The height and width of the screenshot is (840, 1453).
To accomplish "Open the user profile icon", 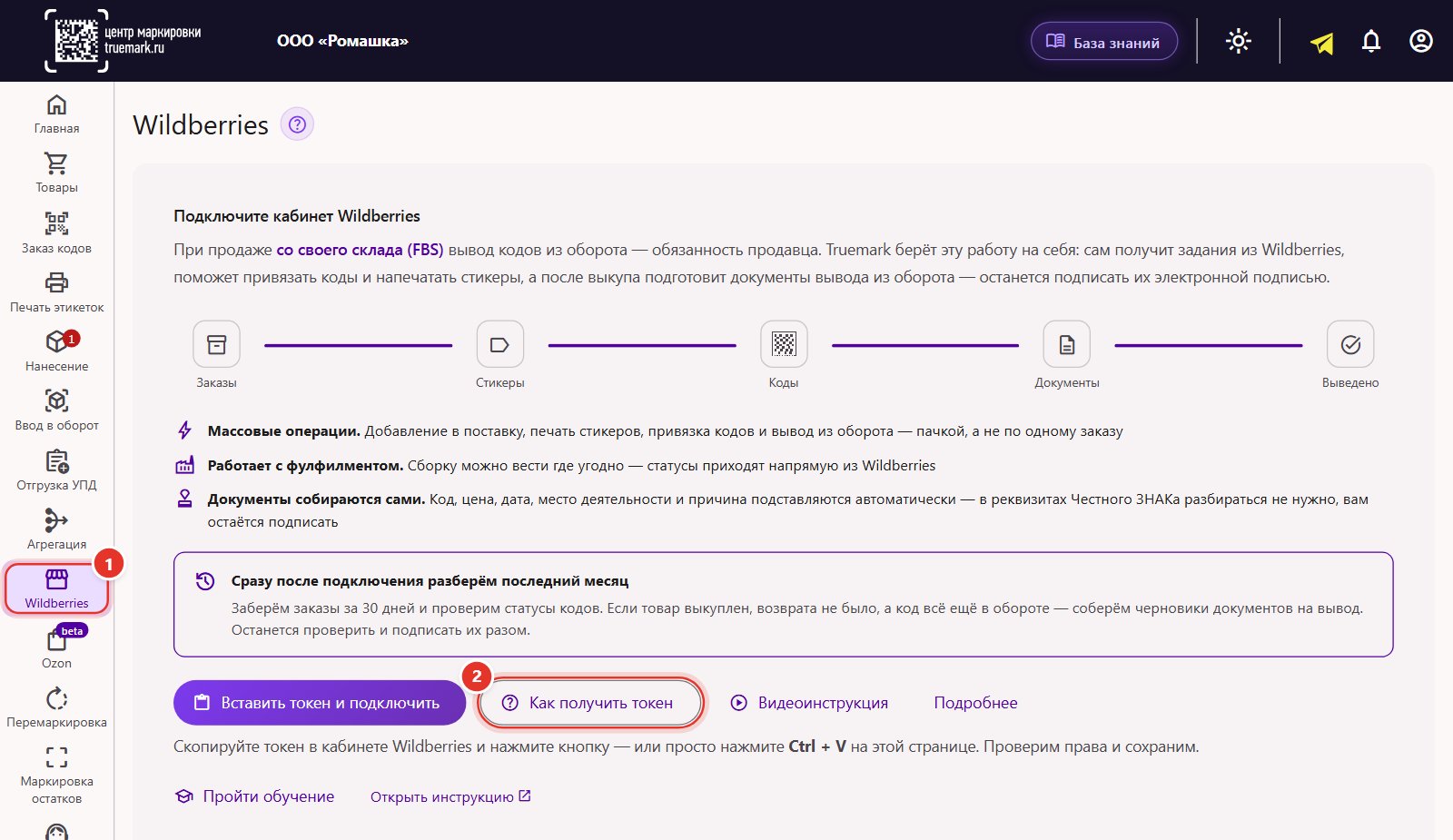I will click(x=1421, y=41).
